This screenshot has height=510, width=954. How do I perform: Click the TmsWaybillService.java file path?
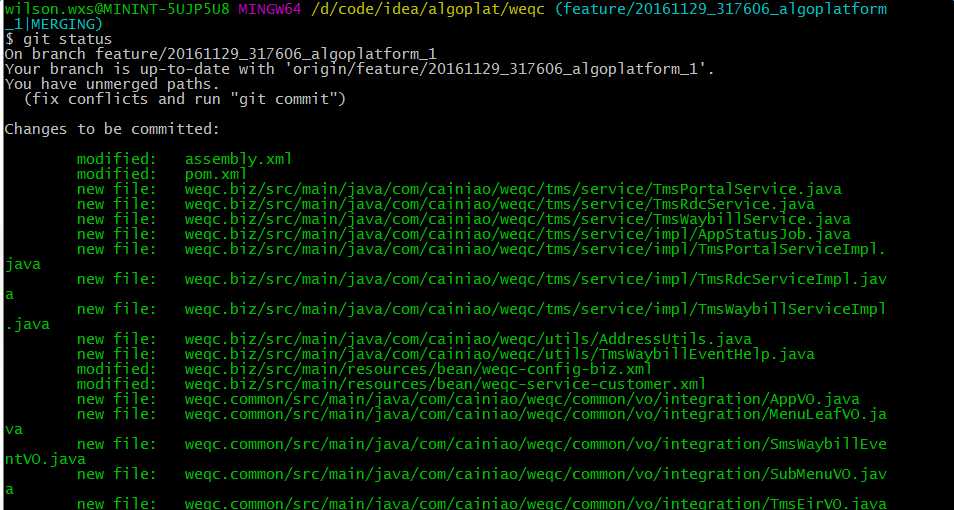tap(518, 219)
